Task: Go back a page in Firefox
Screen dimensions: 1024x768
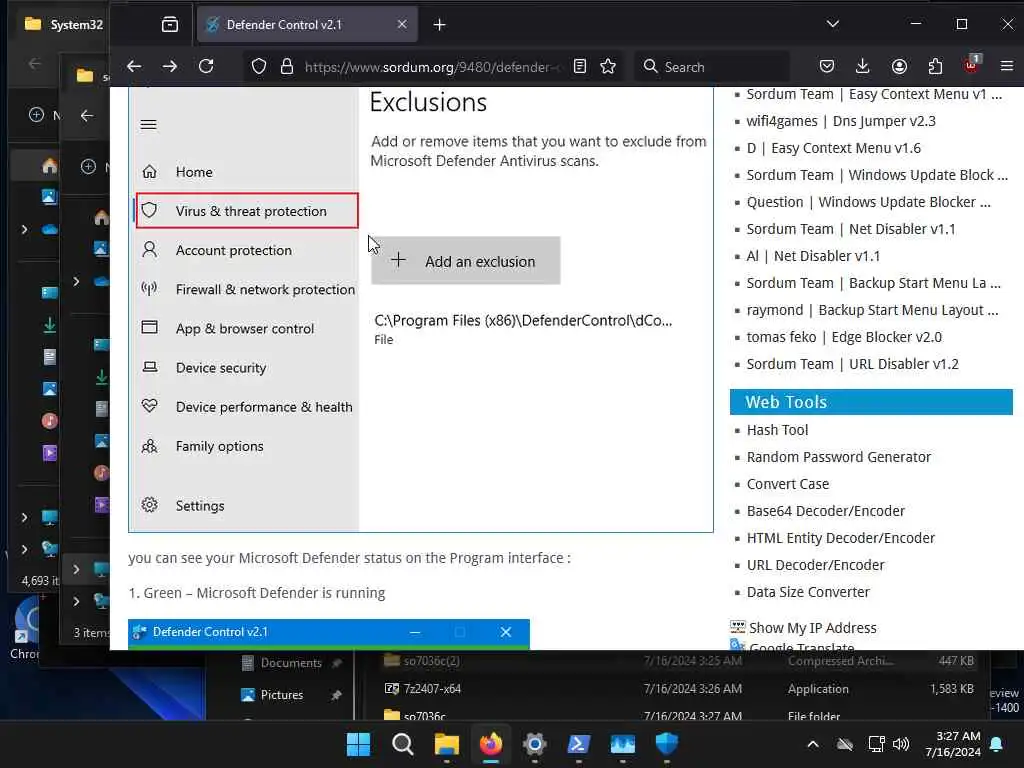Action: 134,66
